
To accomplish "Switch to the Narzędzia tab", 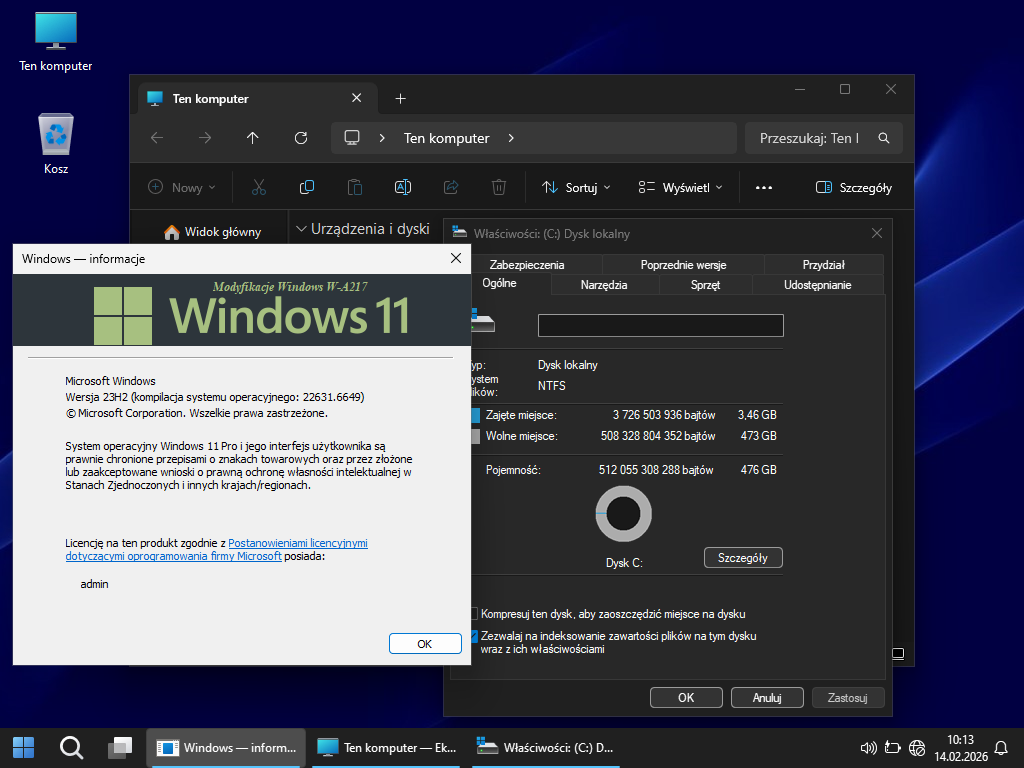I will 604,285.
